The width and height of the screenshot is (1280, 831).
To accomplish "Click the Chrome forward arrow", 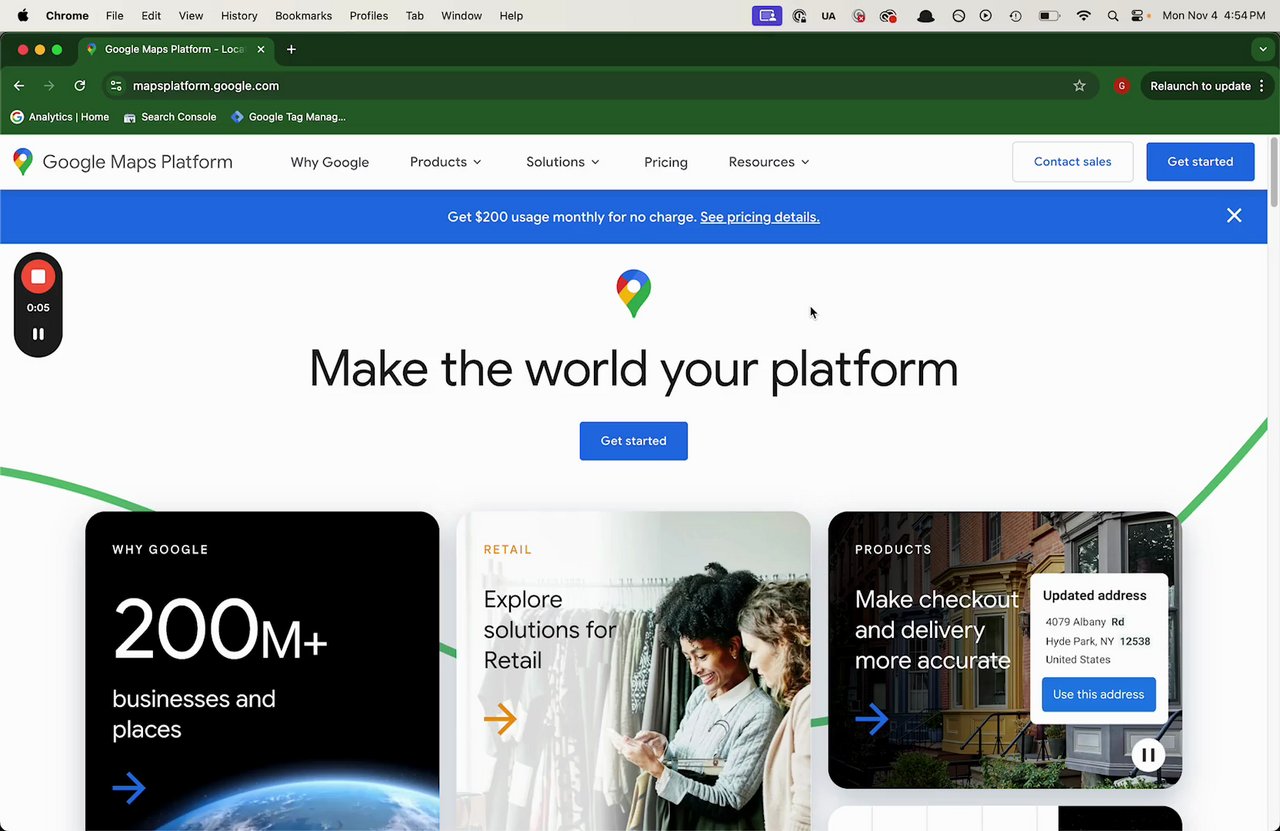I will 49,86.
